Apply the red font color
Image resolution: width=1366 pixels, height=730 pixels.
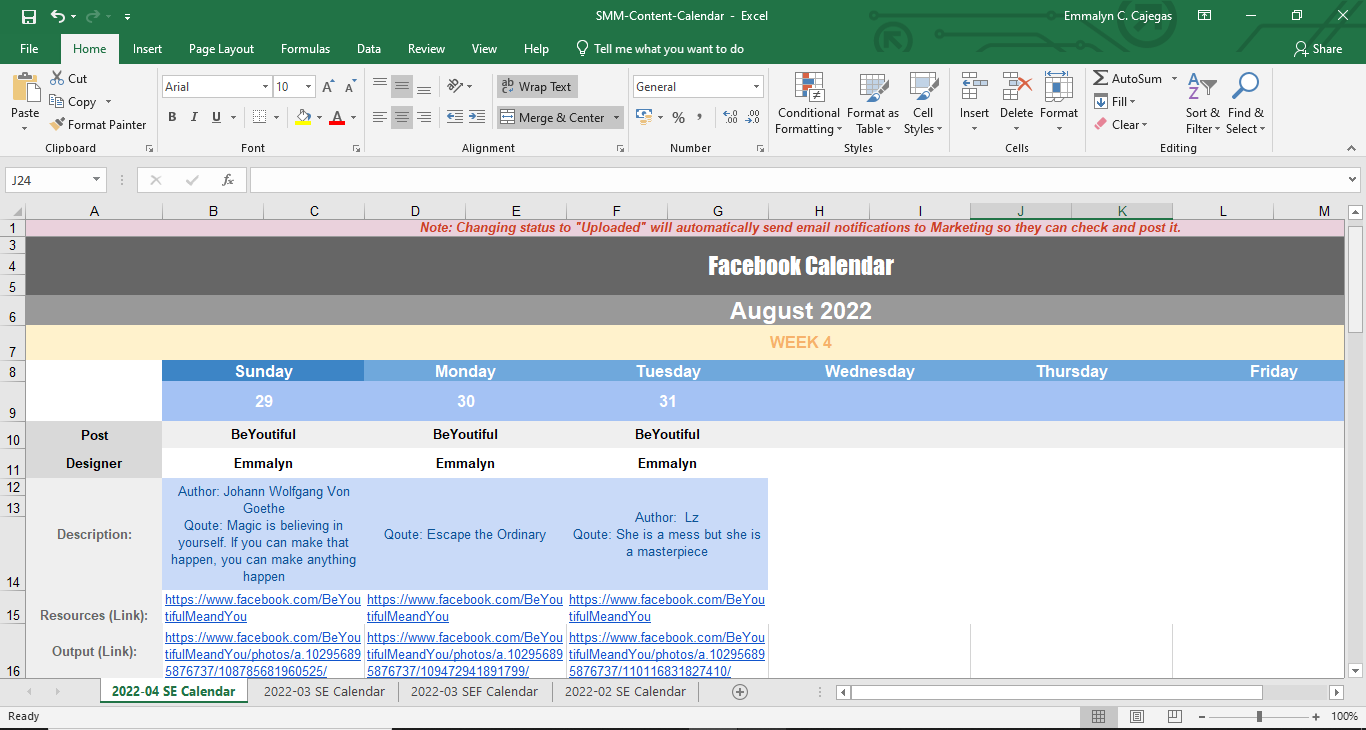pyautogui.click(x=337, y=117)
